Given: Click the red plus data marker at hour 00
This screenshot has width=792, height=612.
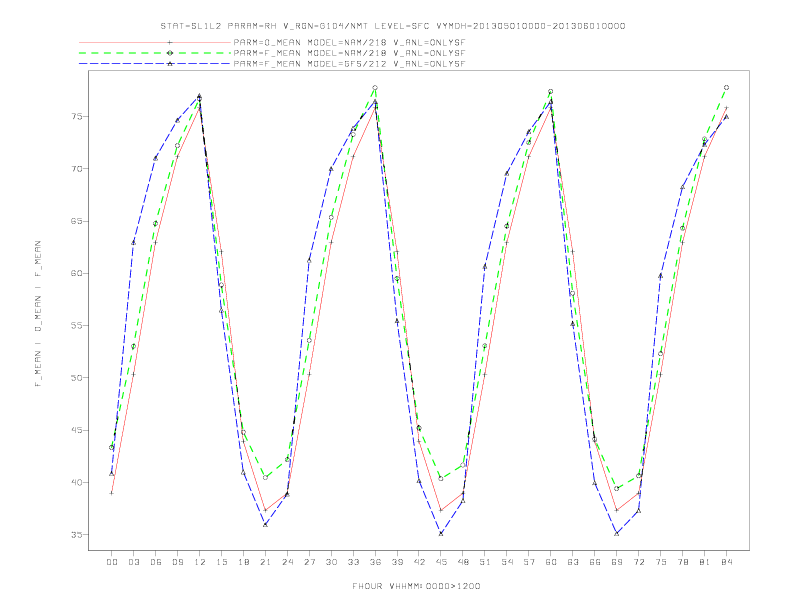Looking at the screenshot, I should [x=112, y=493].
